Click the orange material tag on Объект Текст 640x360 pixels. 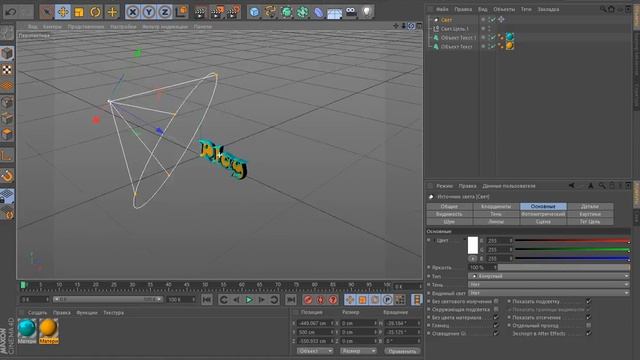[510, 46]
